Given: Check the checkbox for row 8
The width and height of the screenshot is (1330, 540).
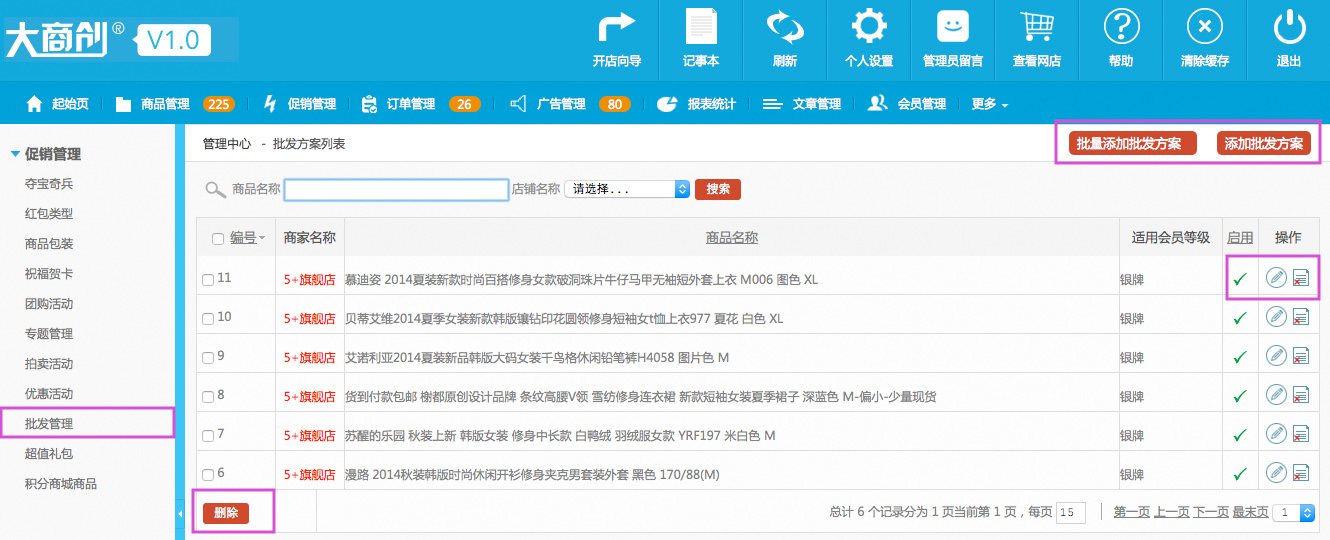Looking at the screenshot, I should point(208,397).
